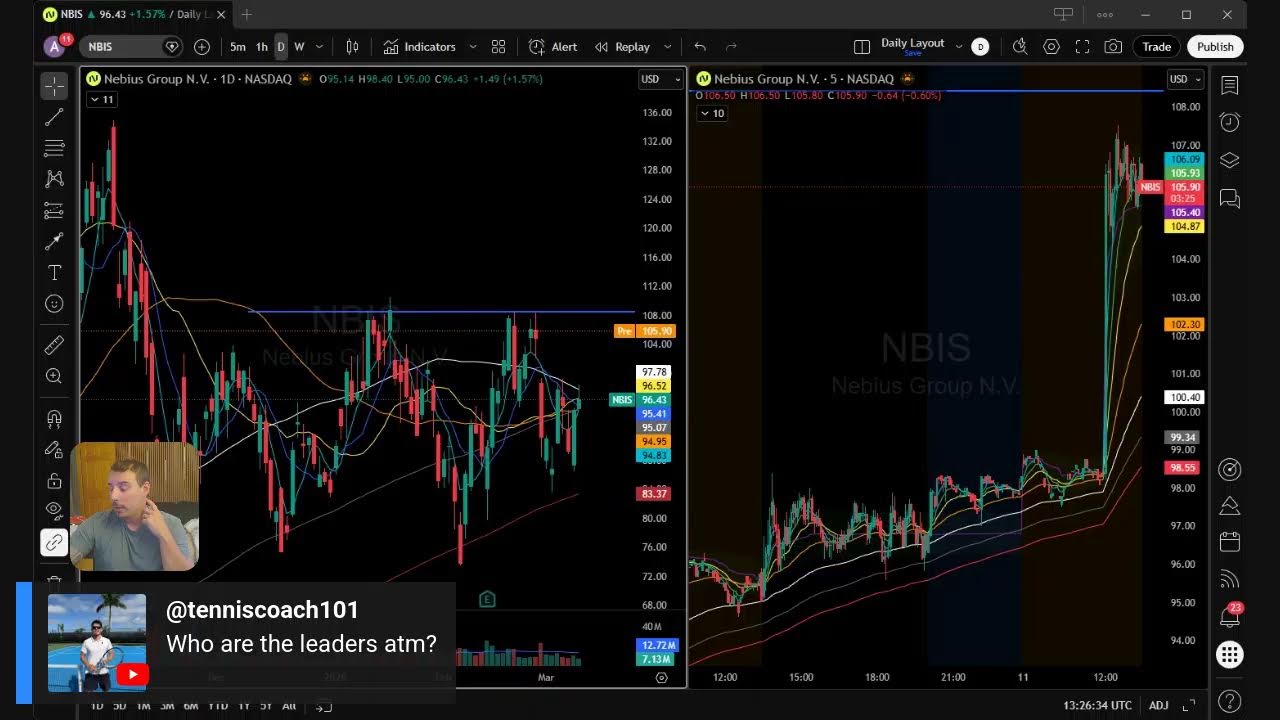Expand the layout management chevron

[959, 47]
